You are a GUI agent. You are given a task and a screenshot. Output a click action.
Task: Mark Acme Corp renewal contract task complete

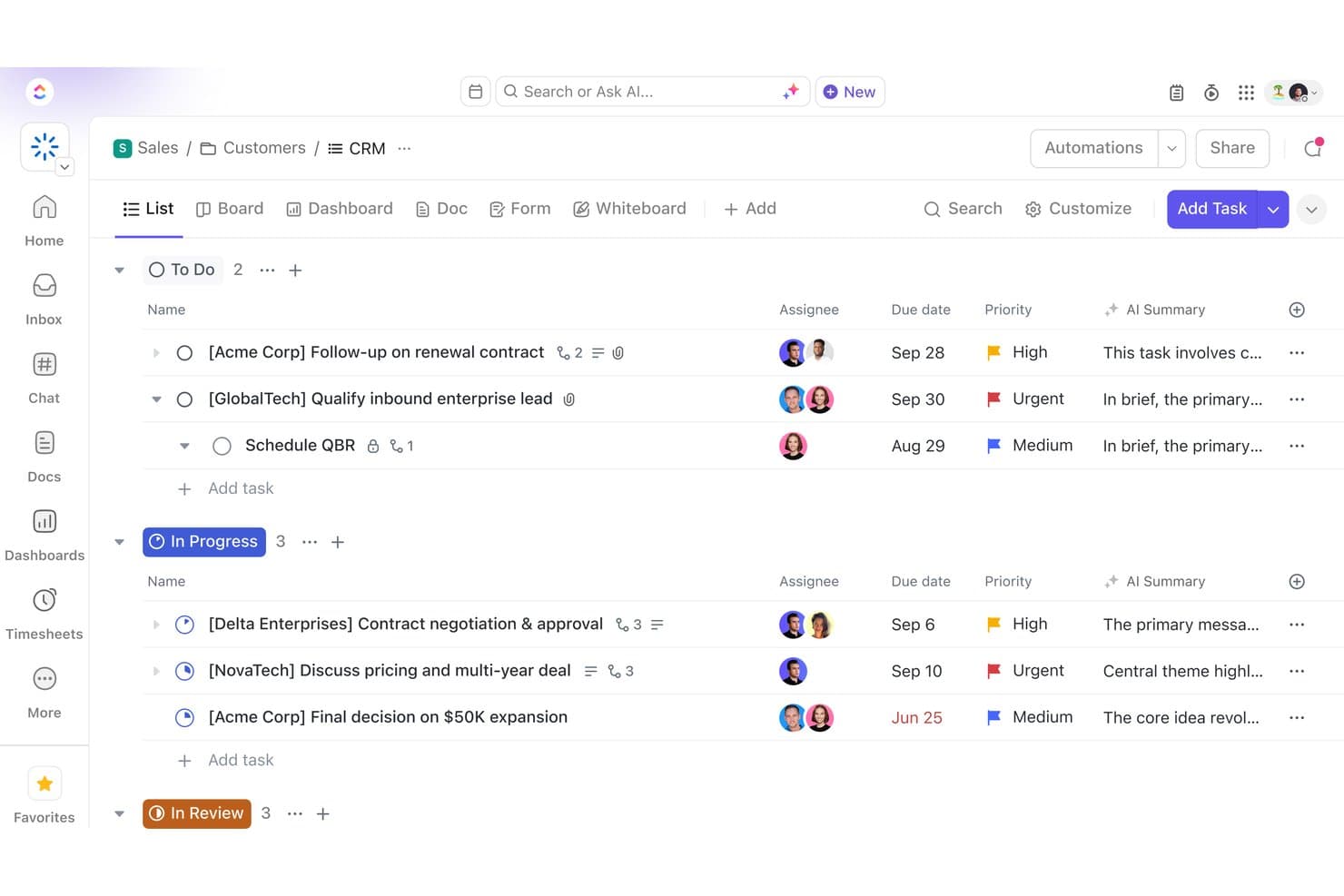tap(184, 353)
